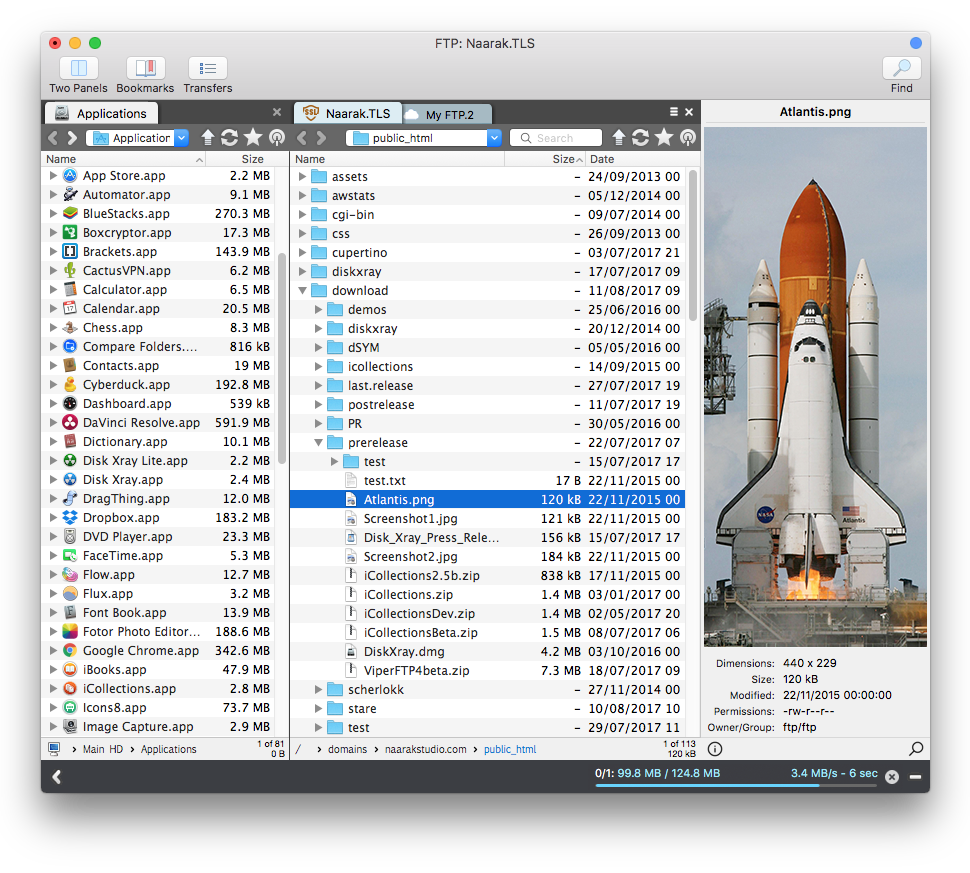Image resolution: width=970 pixels, height=873 pixels.
Task: Expand the test folder under prerelease
Action: pos(335,462)
